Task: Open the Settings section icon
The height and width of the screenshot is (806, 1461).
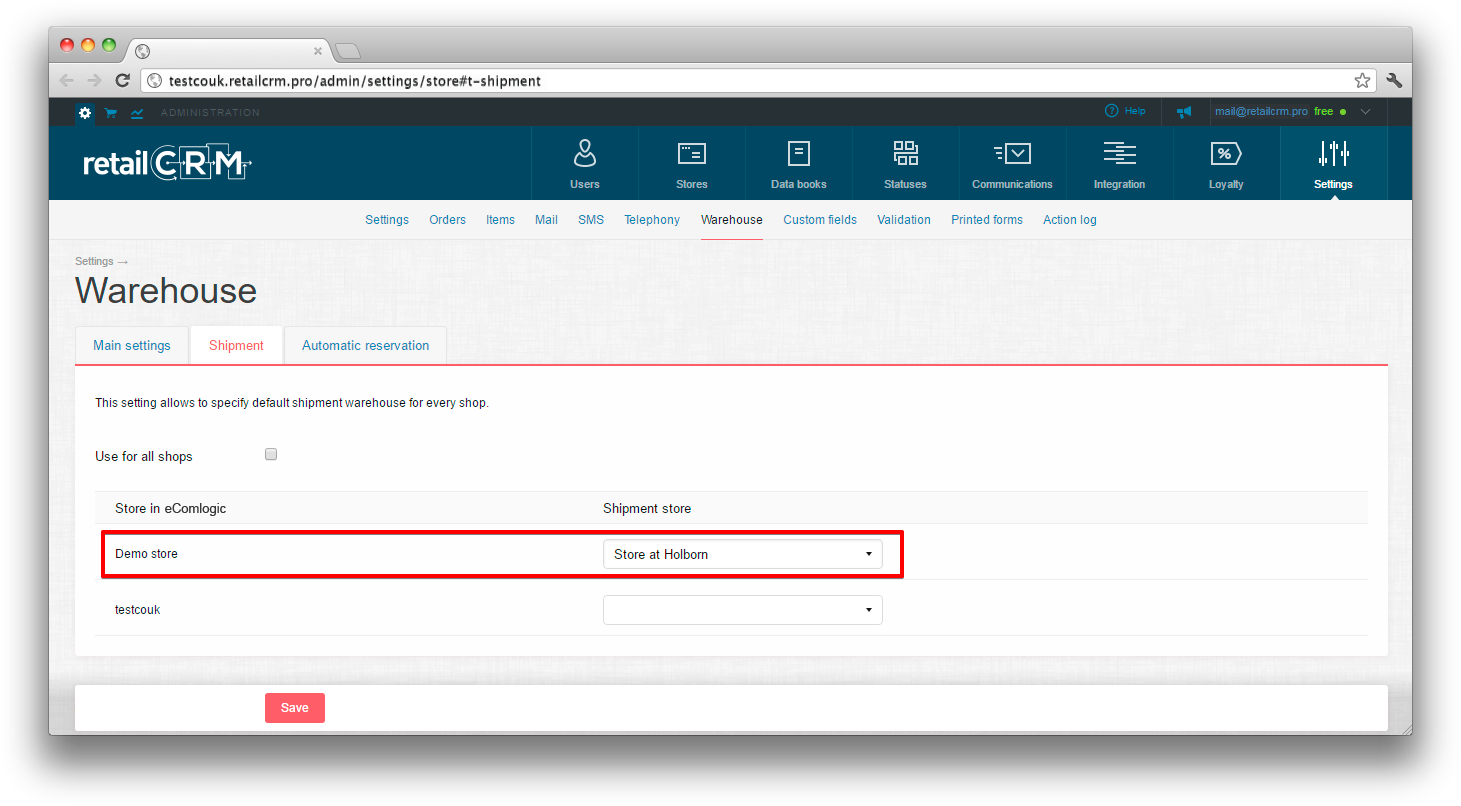Action: point(1333,153)
